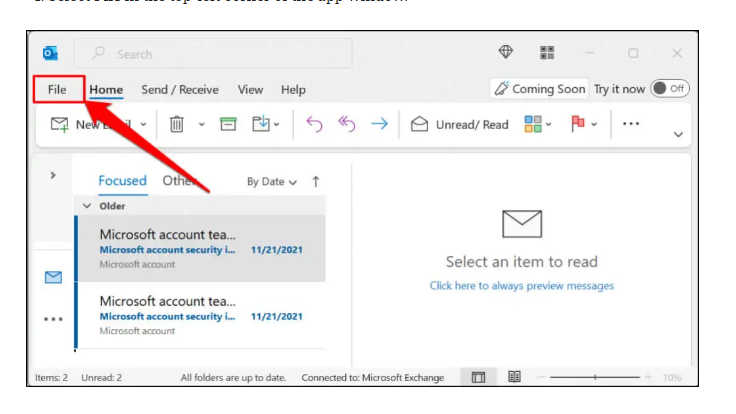This screenshot has width=736, height=414.
Task: Click the Outlook app logo
Action: point(50,54)
